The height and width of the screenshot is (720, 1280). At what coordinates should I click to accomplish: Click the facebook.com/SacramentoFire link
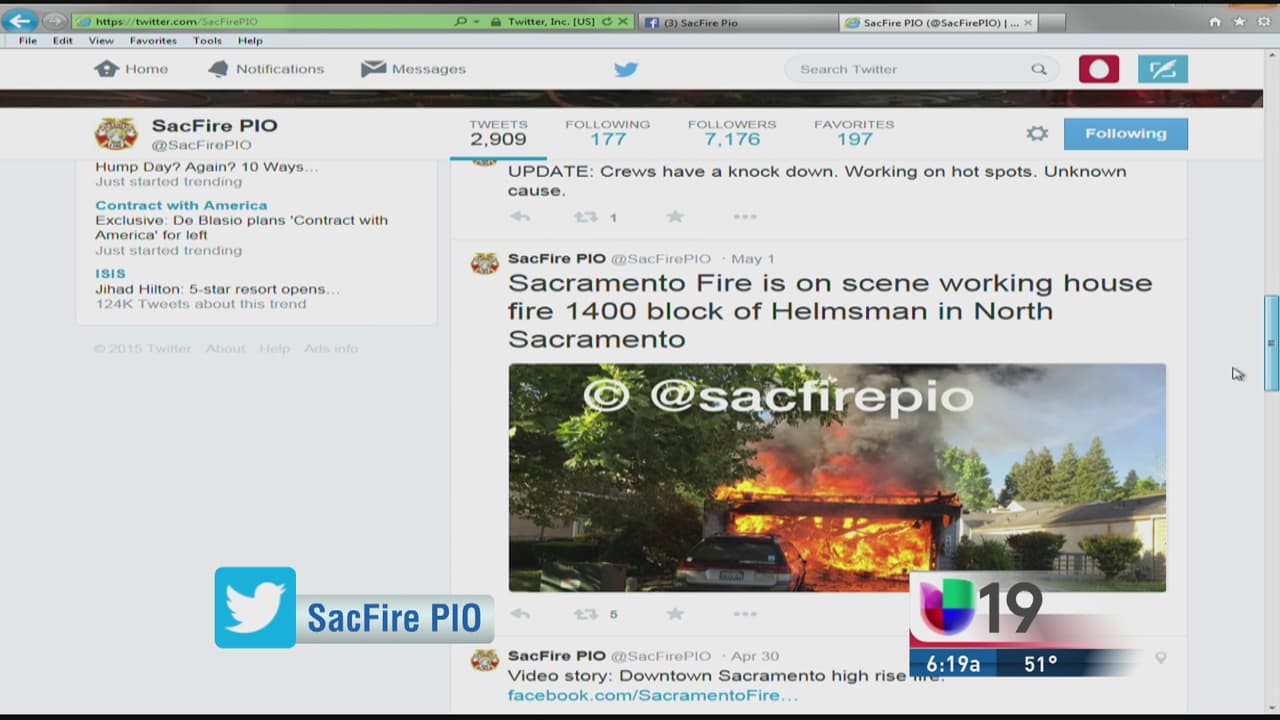652,695
